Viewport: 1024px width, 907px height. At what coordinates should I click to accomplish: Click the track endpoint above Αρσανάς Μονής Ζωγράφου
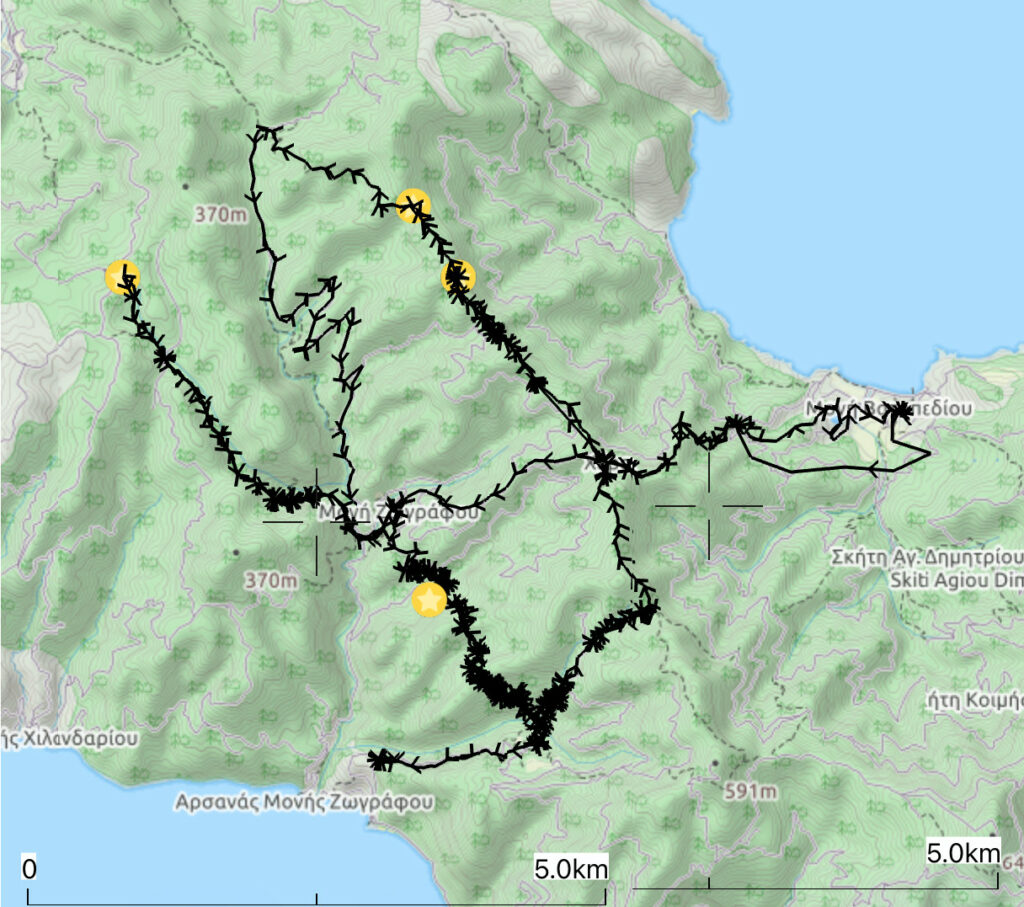click(377, 759)
